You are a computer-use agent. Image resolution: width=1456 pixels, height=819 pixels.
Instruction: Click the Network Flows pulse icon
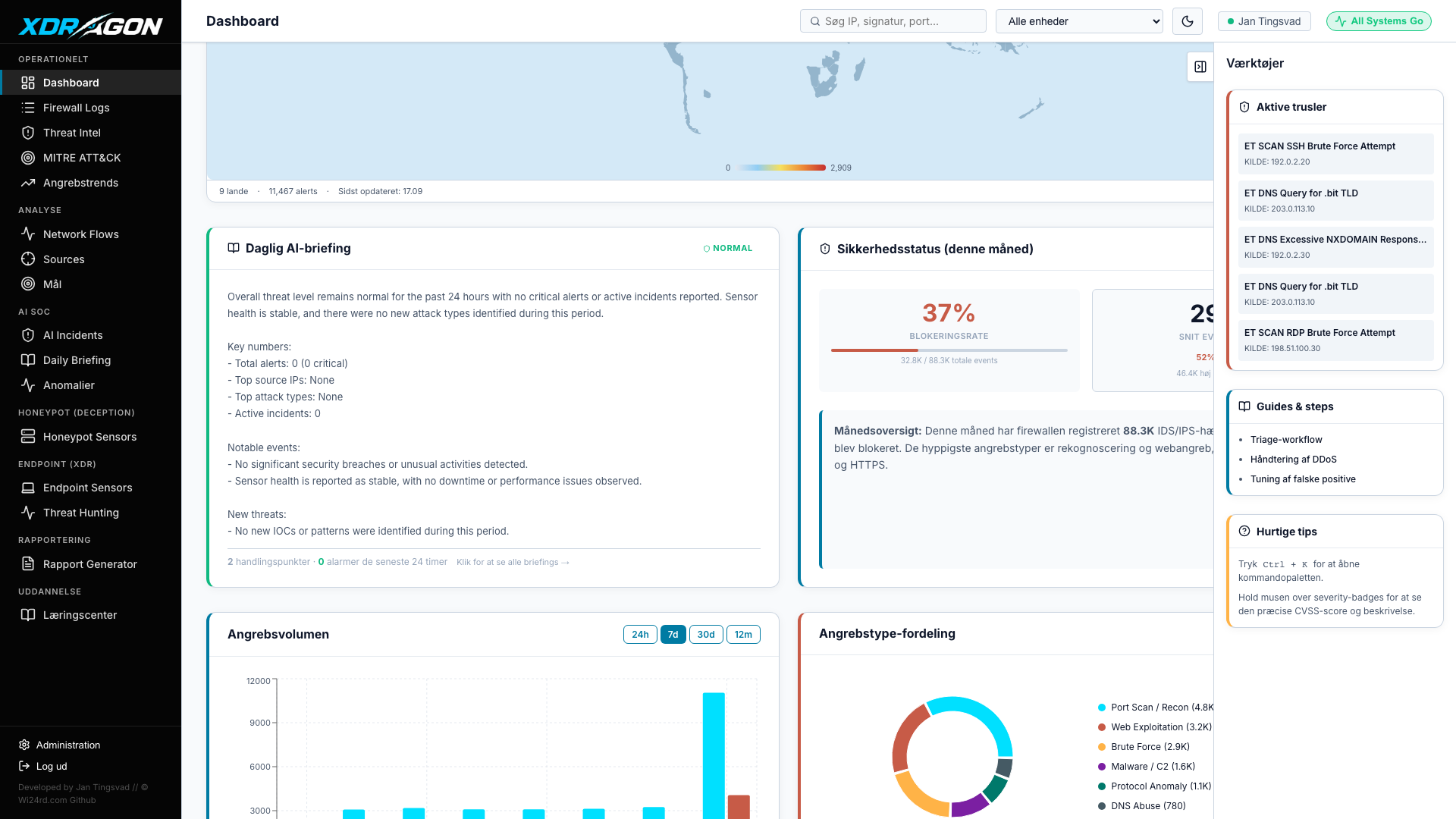[x=28, y=234]
